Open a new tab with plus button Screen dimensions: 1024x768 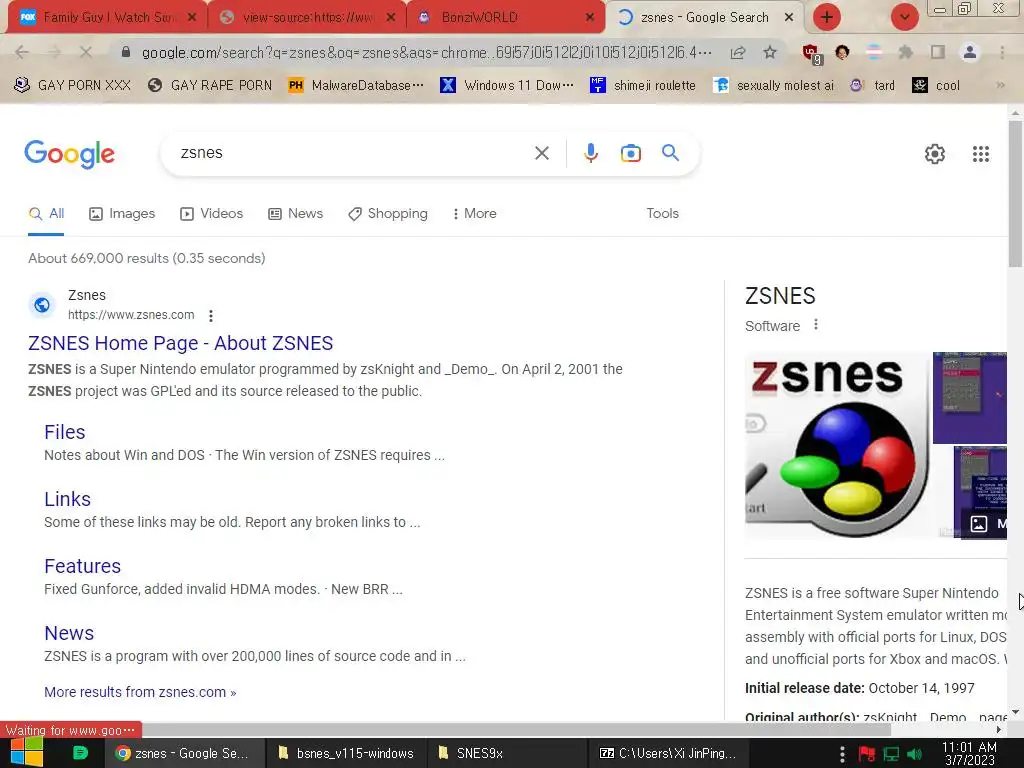click(x=827, y=17)
